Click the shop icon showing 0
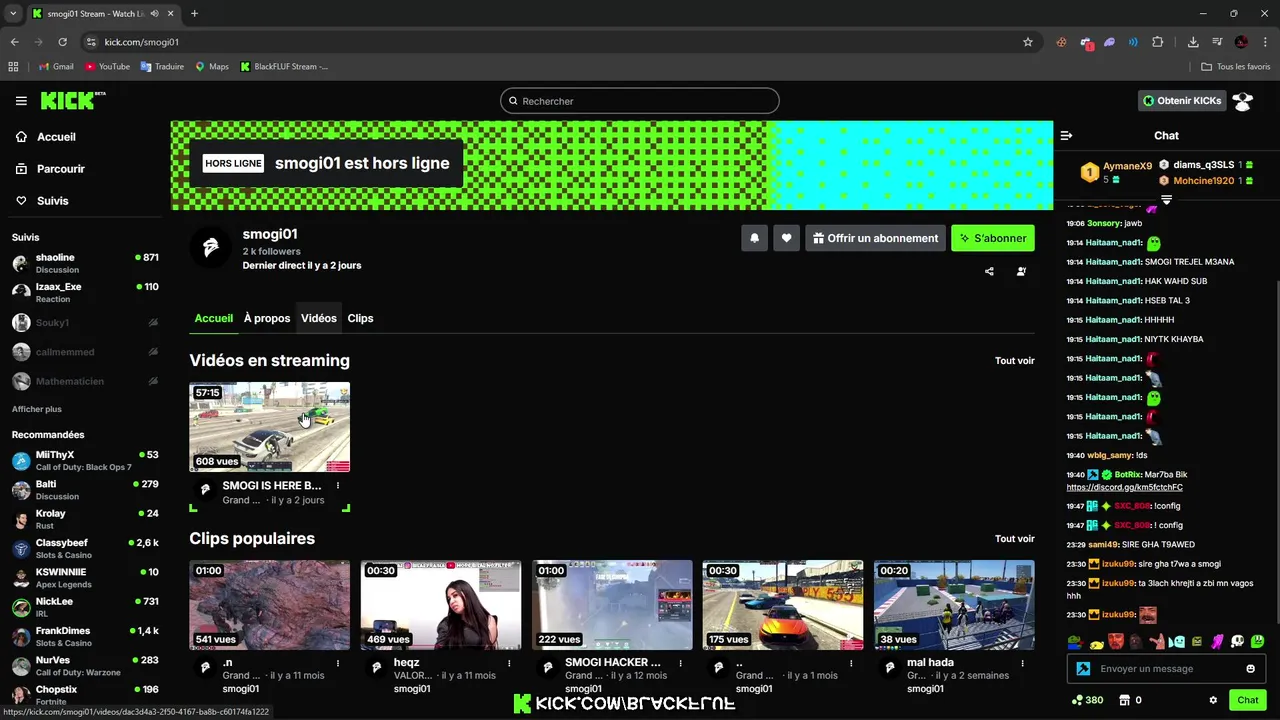1280x720 pixels. coord(1124,700)
